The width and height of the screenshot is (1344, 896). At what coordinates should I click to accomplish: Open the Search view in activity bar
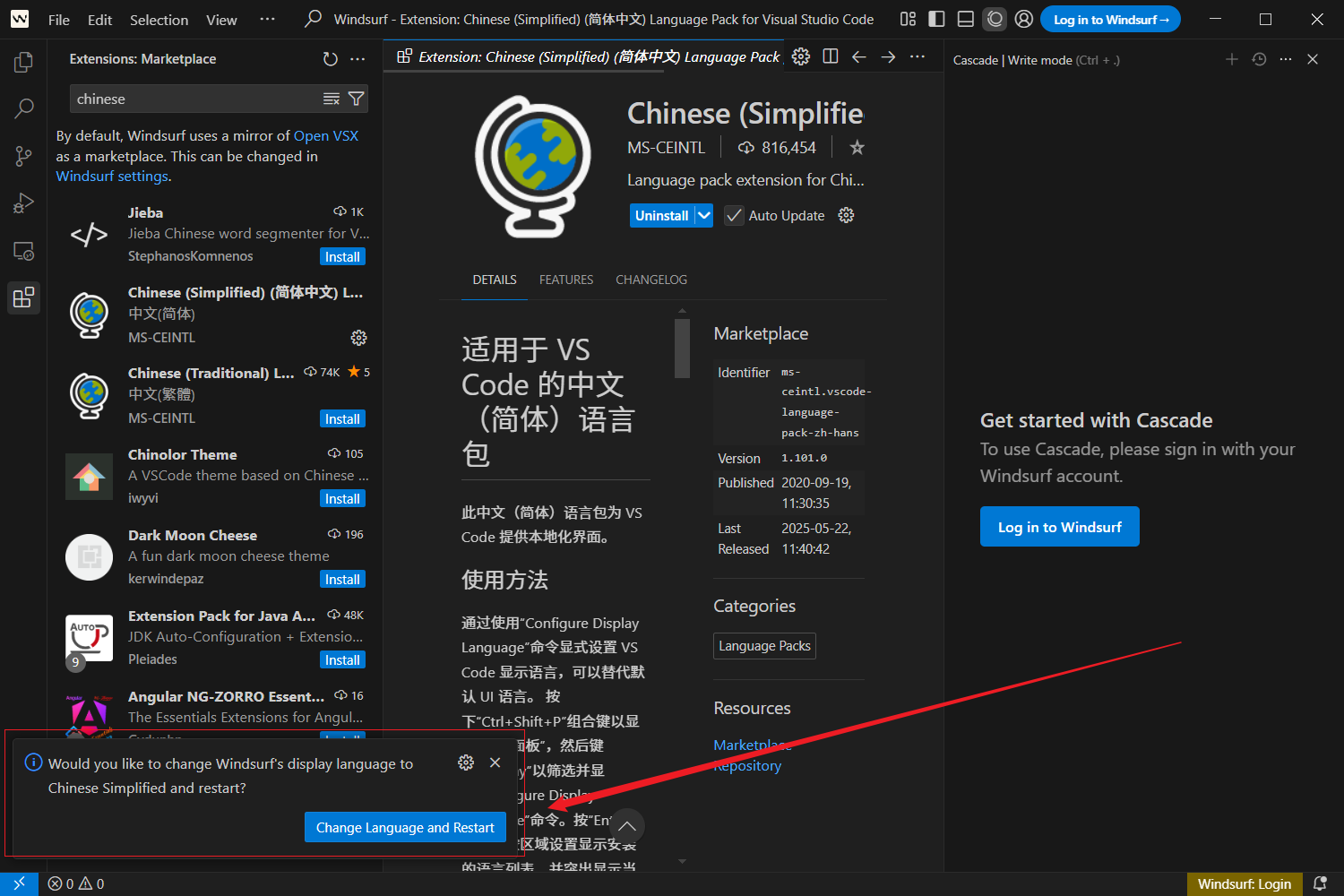pos(23,108)
